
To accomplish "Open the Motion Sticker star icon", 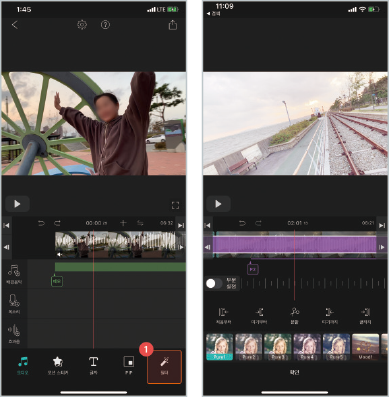I will click(x=58, y=366).
